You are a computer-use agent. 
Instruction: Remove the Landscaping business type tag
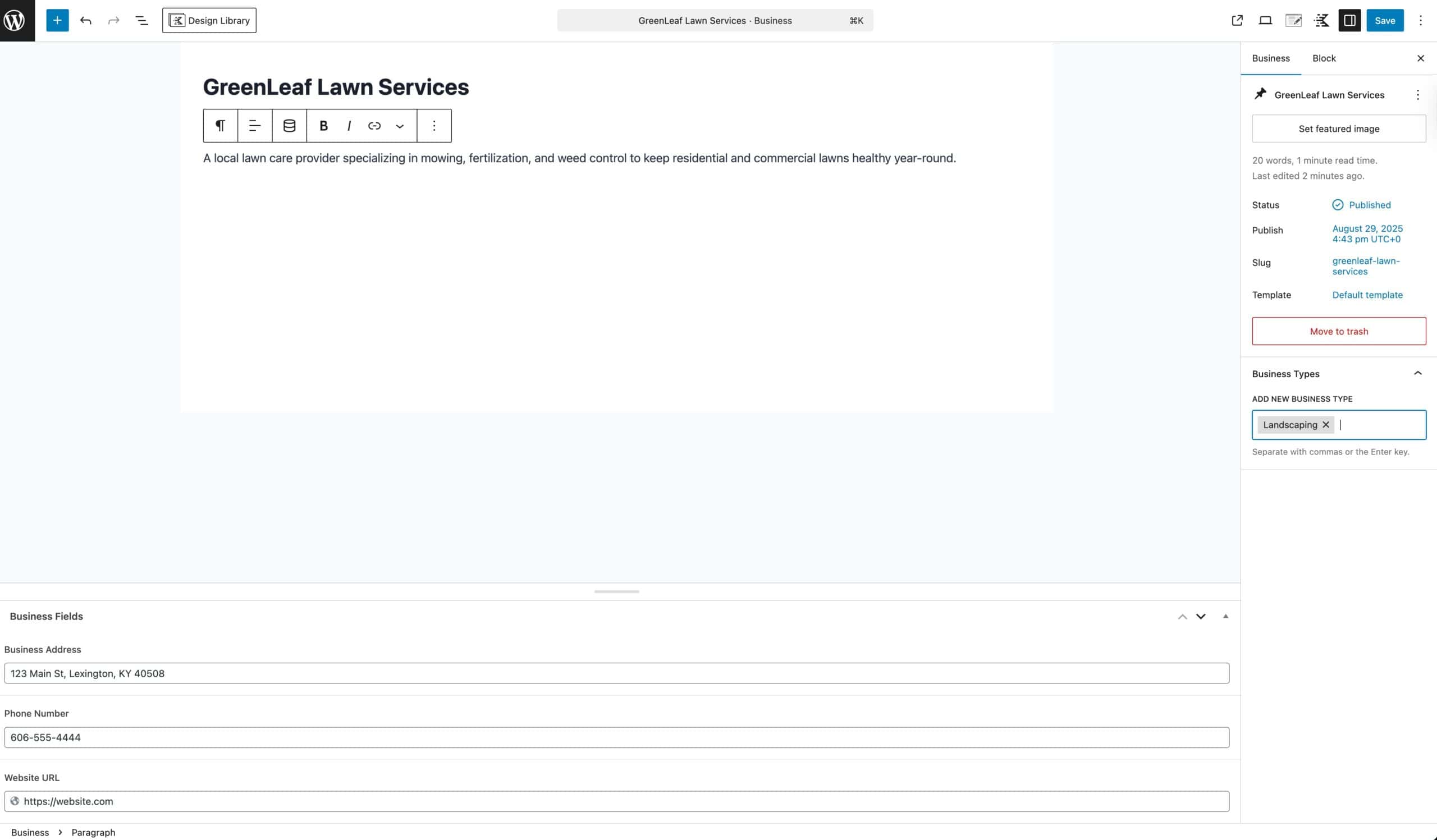pos(1326,425)
